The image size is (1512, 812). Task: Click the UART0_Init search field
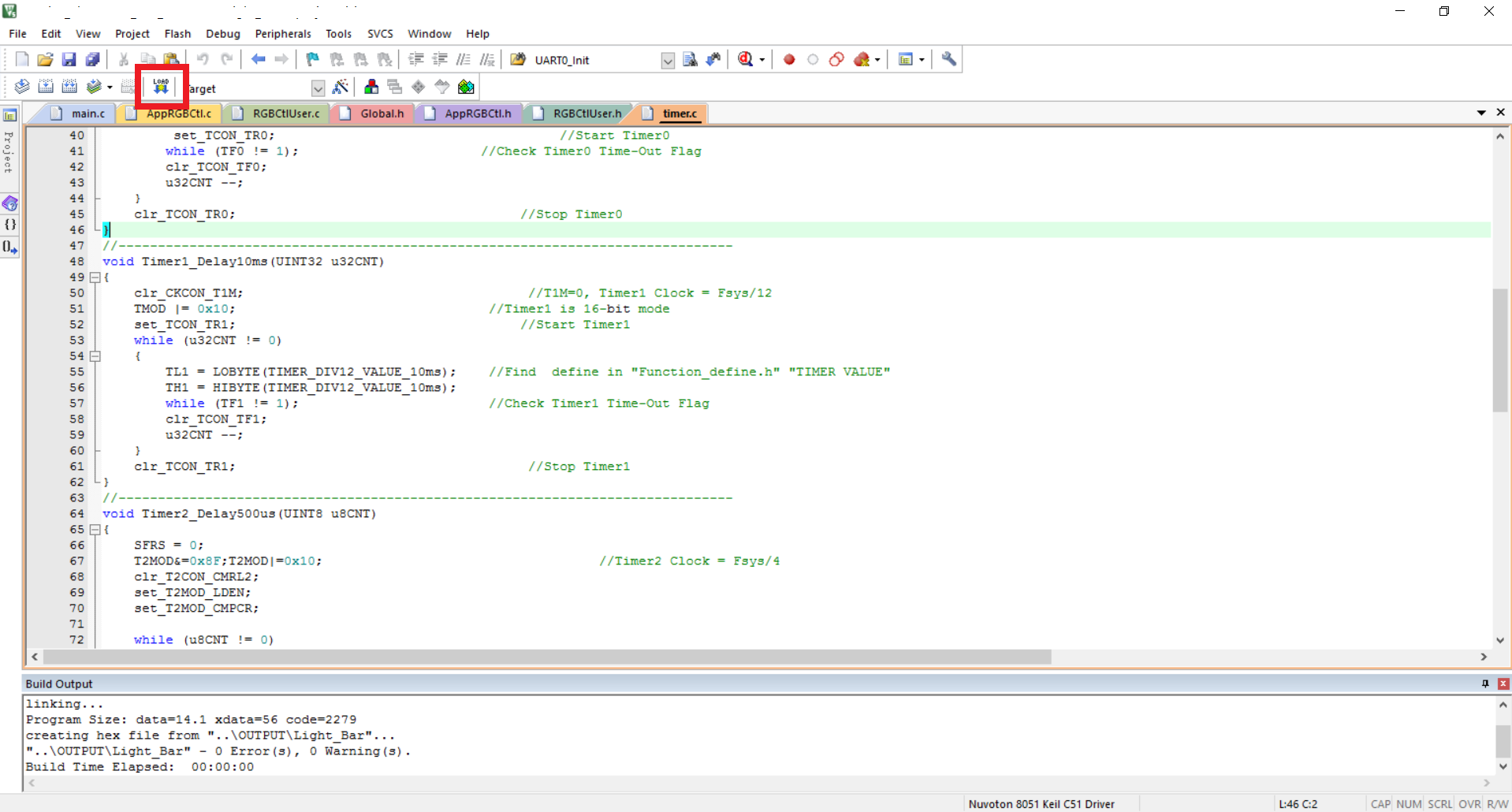pyautogui.click(x=597, y=61)
